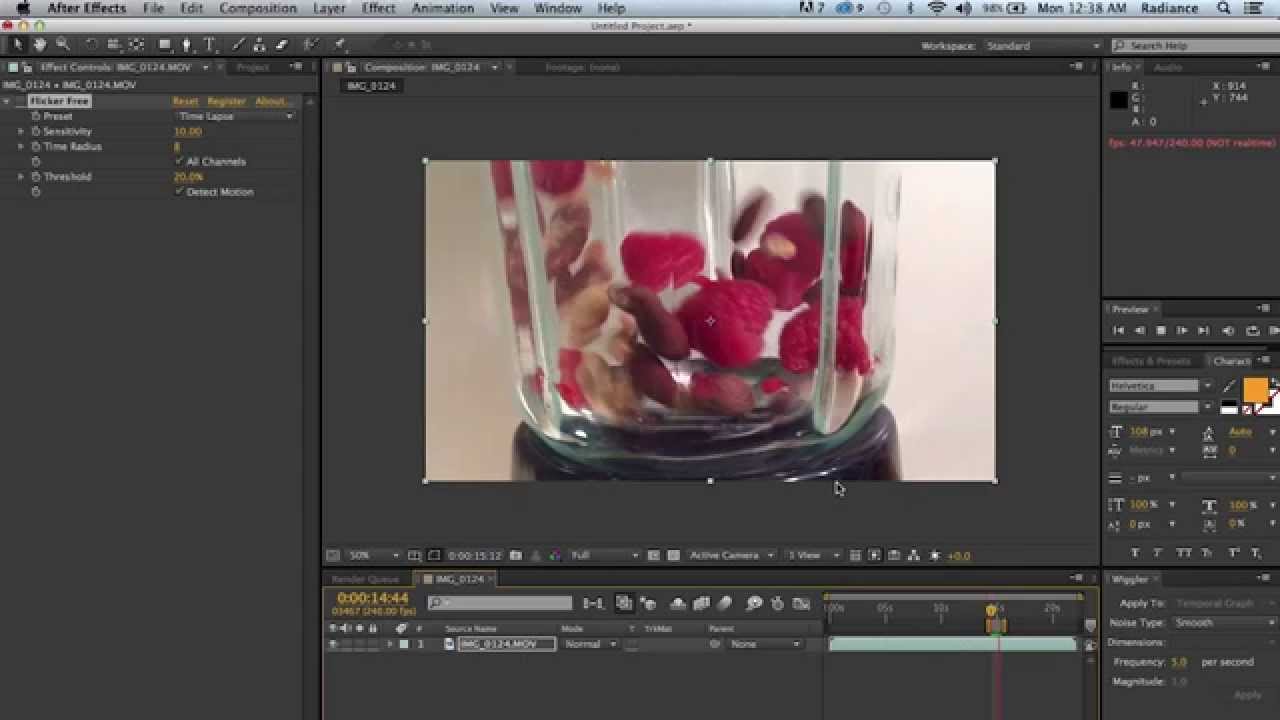
Task: Toggle Preset stopwatch in Effect Controls
Action: 36,116
